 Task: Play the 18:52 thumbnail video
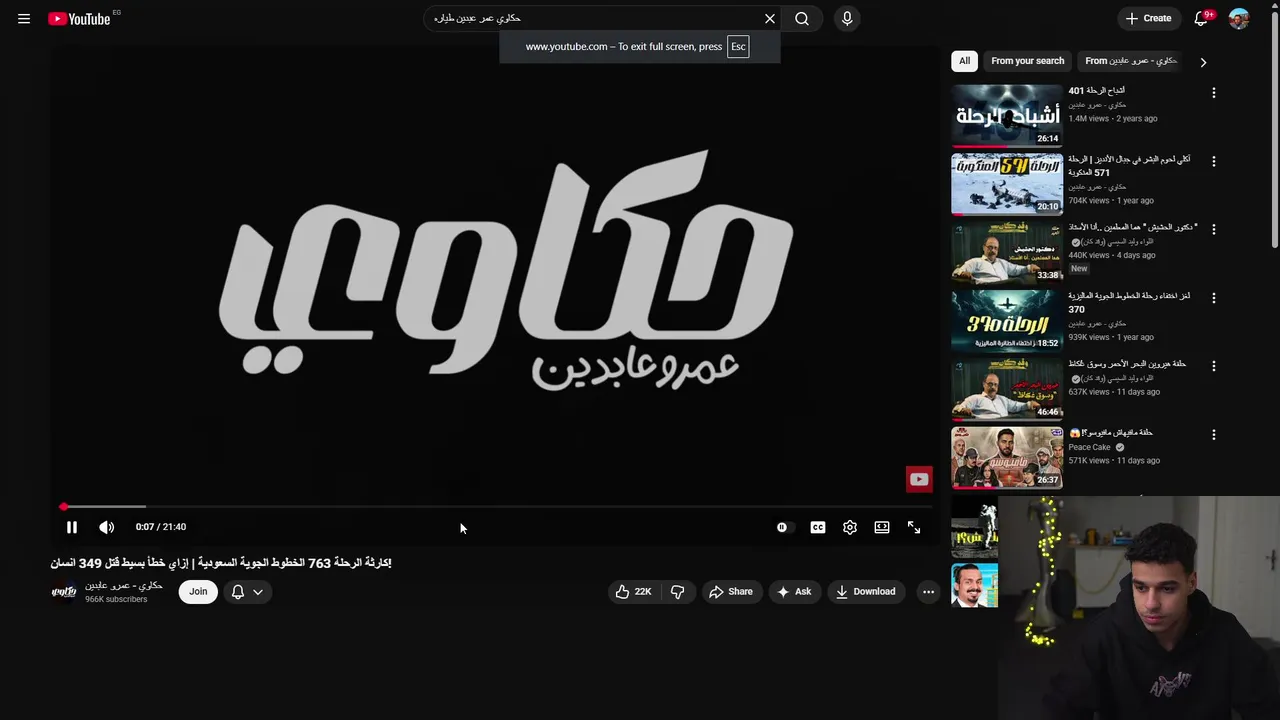click(1007, 320)
